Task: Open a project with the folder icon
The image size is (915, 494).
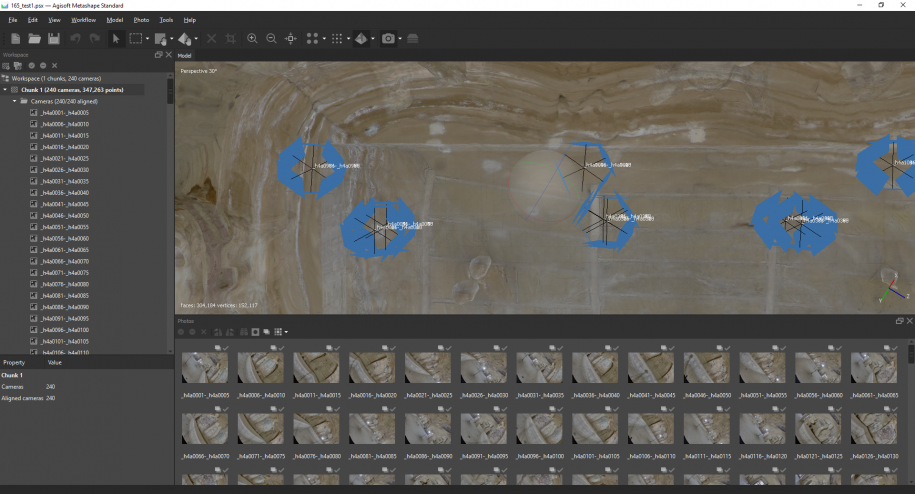Action: pos(34,39)
